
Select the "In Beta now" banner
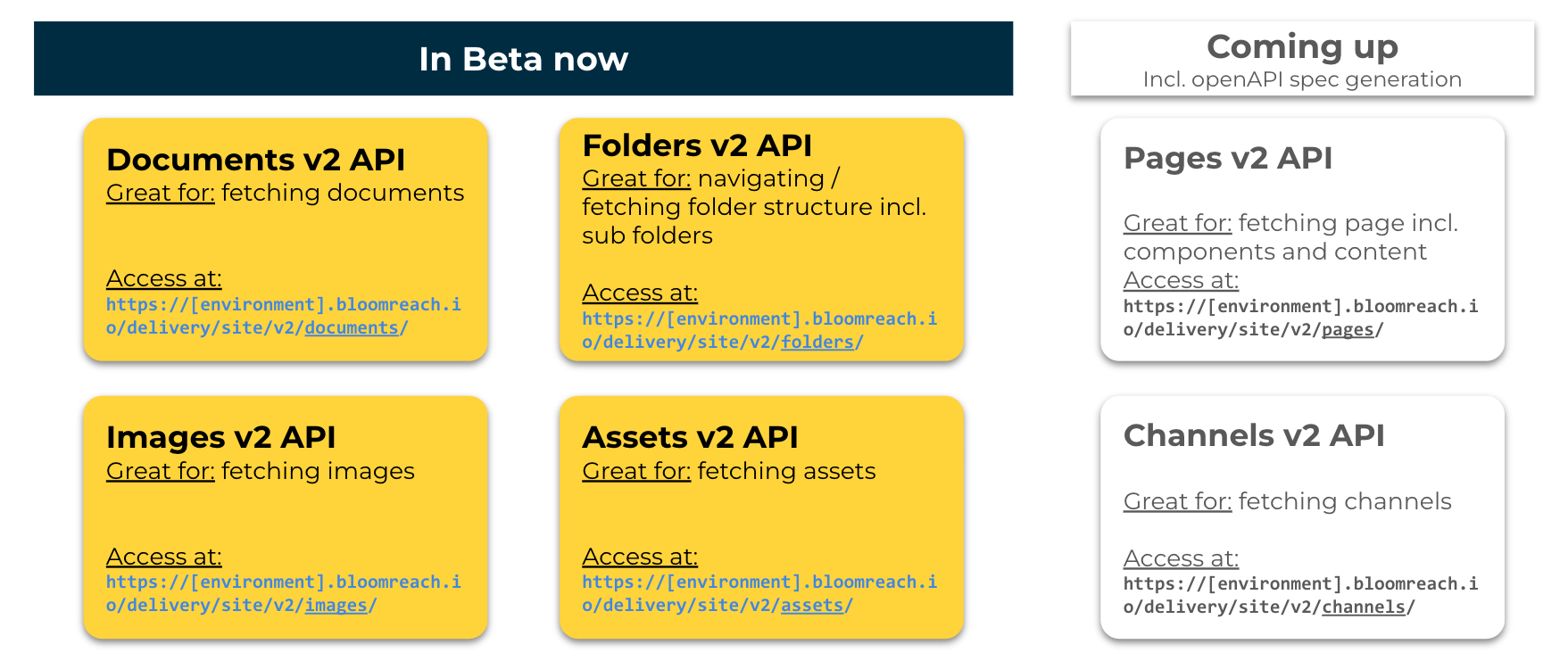click(523, 59)
